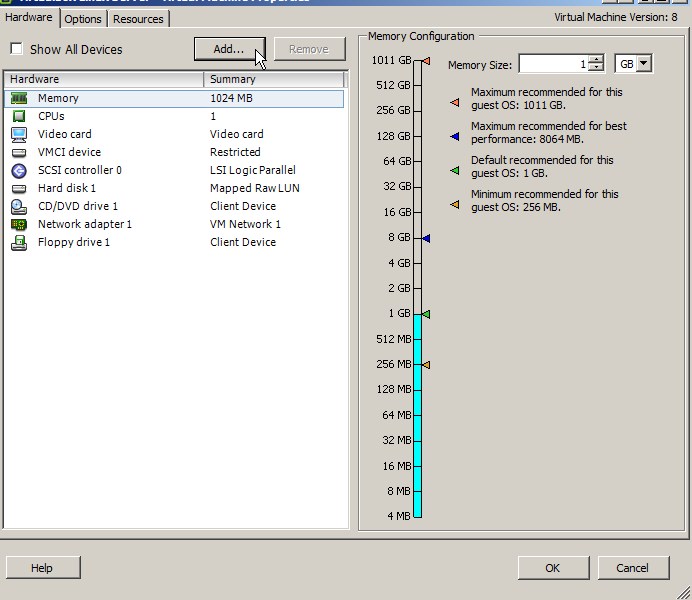Select the Network adapter 1 entry
The width and height of the screenshot is (692, 600).
tap(85, 225)
